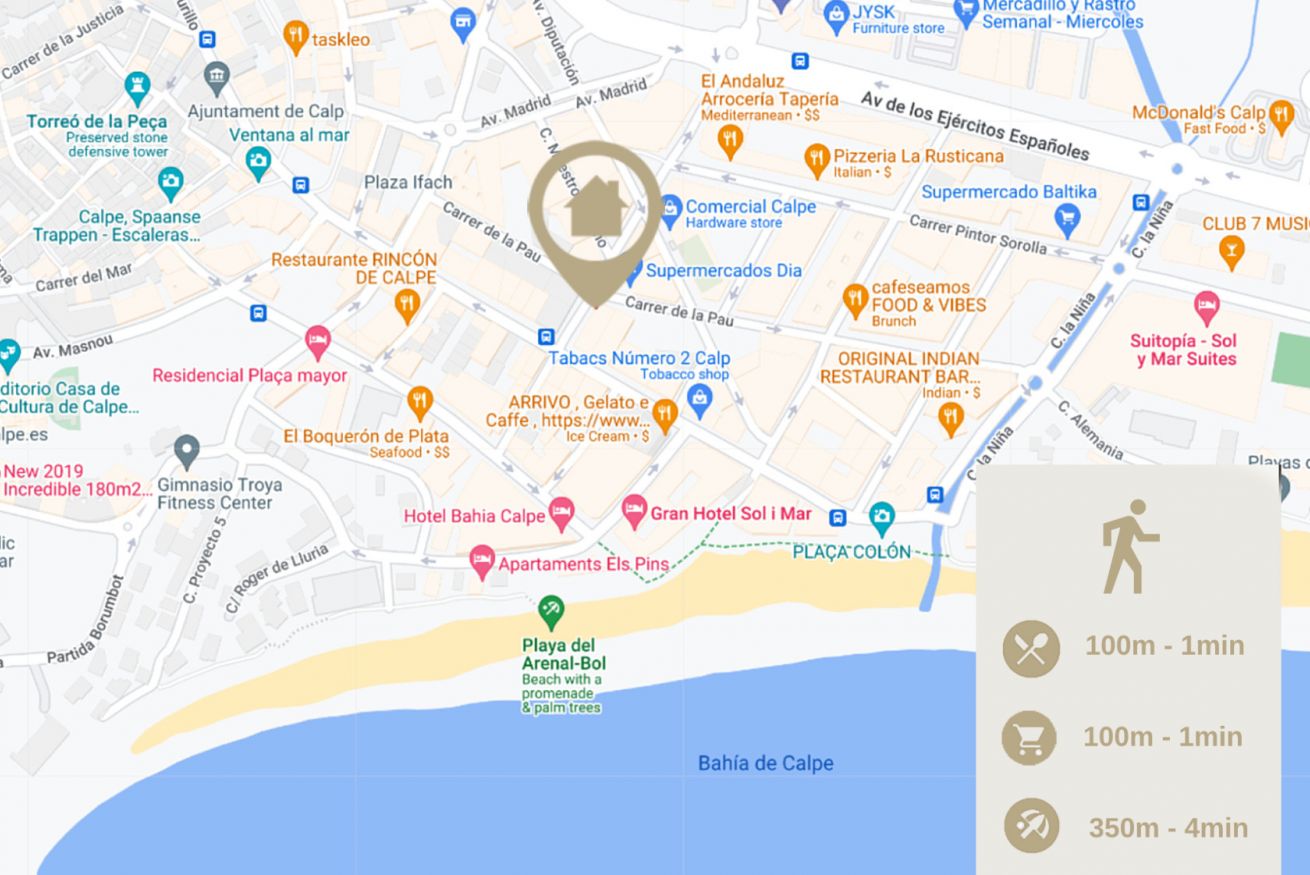Viewport: 1310px width, 875px height.
Task: Select the Club 7 Music cocktail marker
Action: (1232, 252)
